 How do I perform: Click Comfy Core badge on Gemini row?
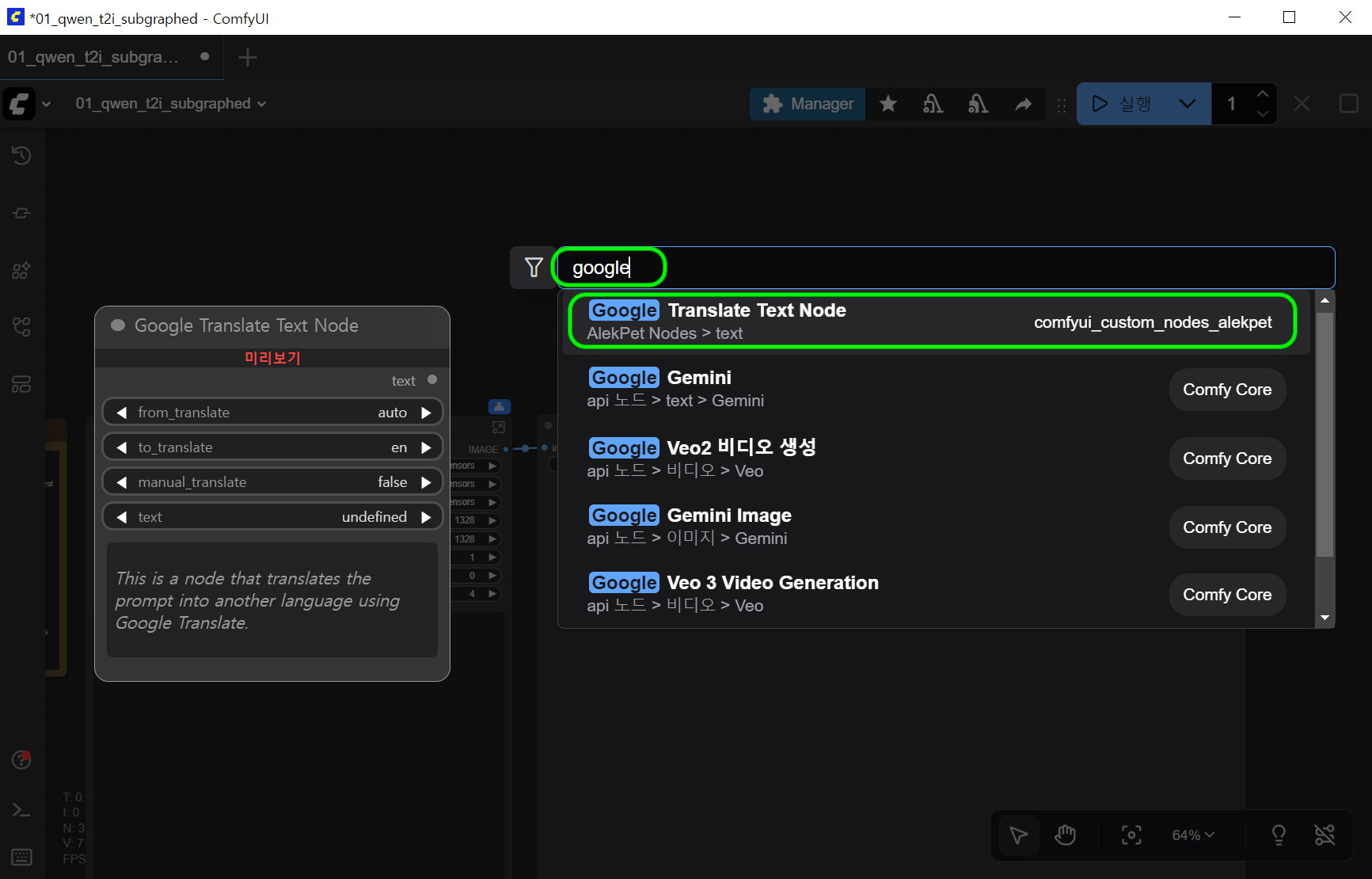pyautogui.click(x=1227, y=390)
